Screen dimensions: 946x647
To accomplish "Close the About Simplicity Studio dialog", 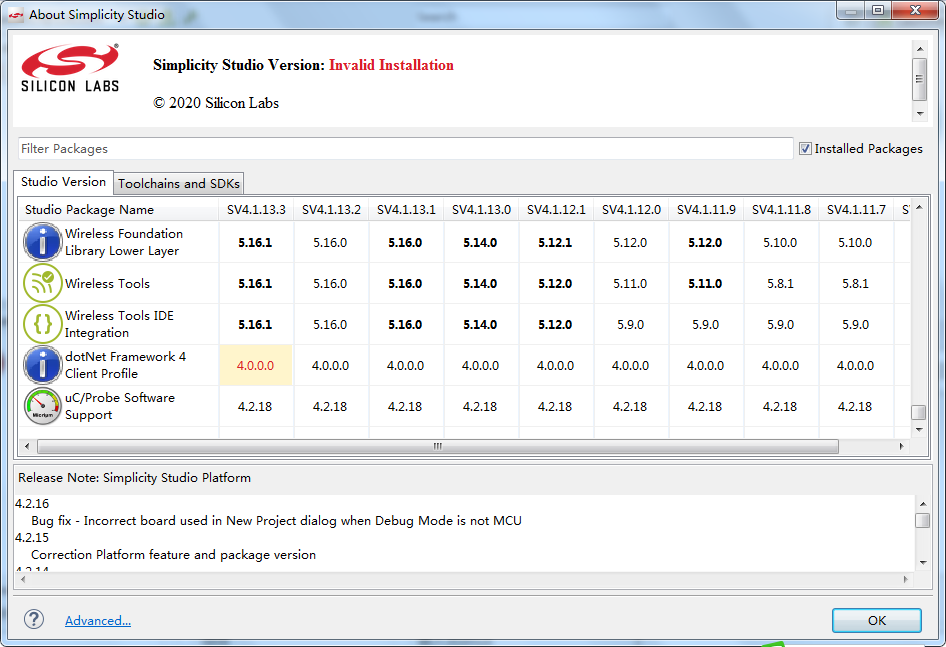I will click(915, 10).
